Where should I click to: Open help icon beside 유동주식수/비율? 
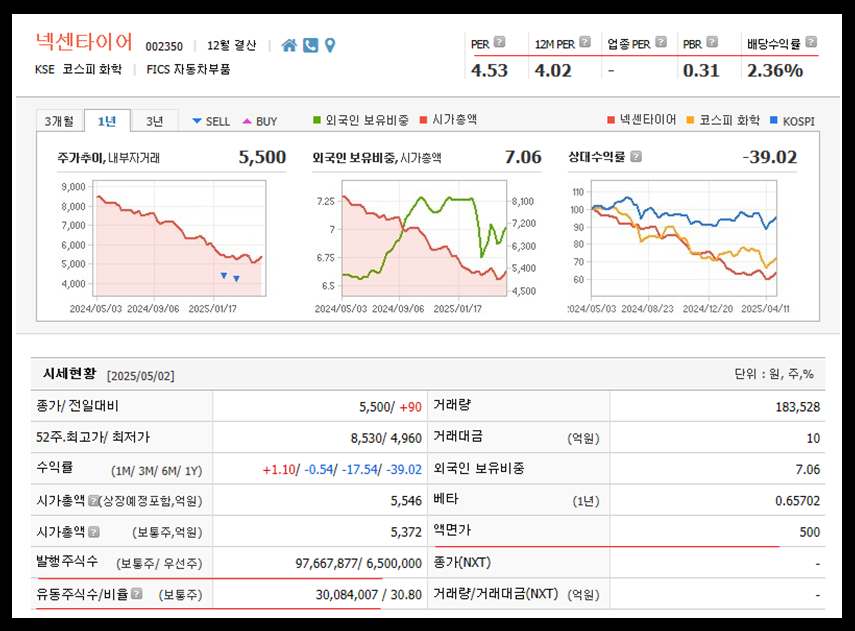[x=137, y=594]
